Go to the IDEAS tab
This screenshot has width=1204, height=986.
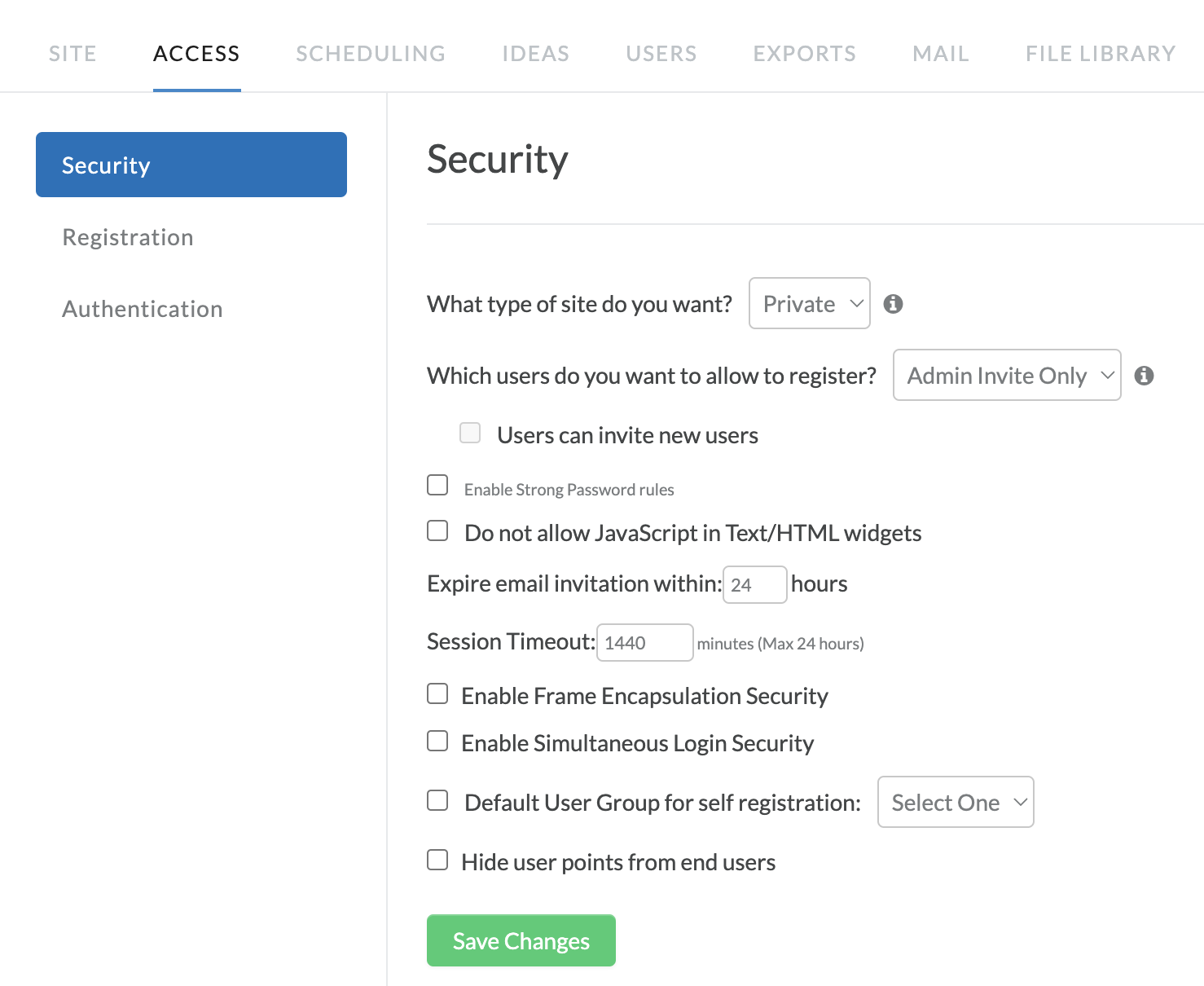[x=536, y=54]
